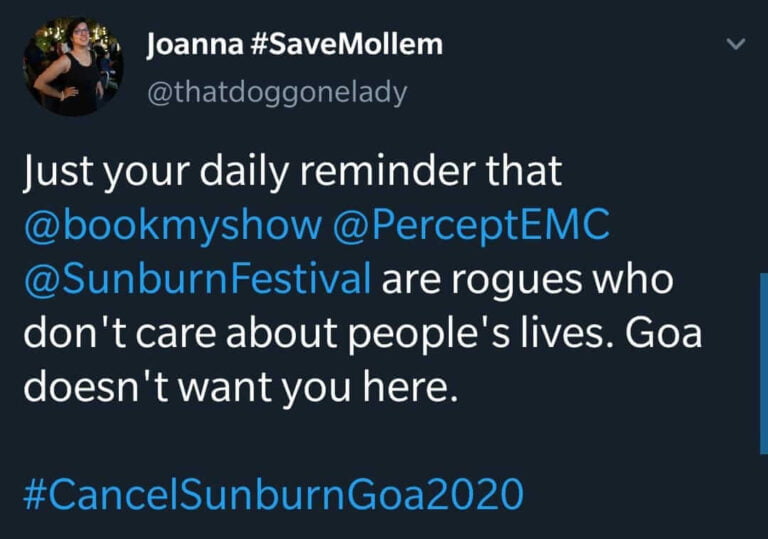Click the phrase "are rogues who"

pos(529,279)
